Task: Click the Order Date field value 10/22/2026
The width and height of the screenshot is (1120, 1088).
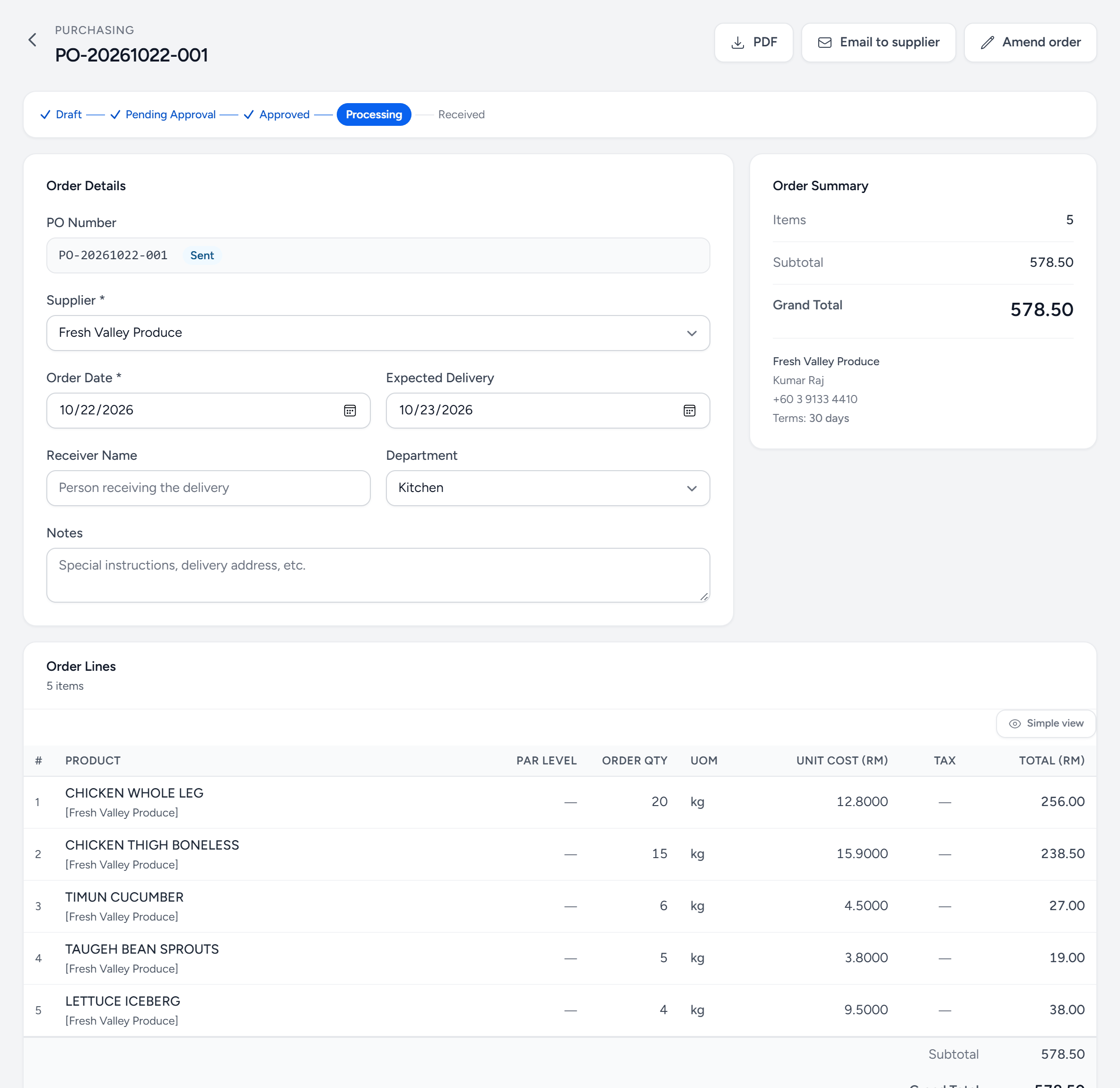Action: 96,410
